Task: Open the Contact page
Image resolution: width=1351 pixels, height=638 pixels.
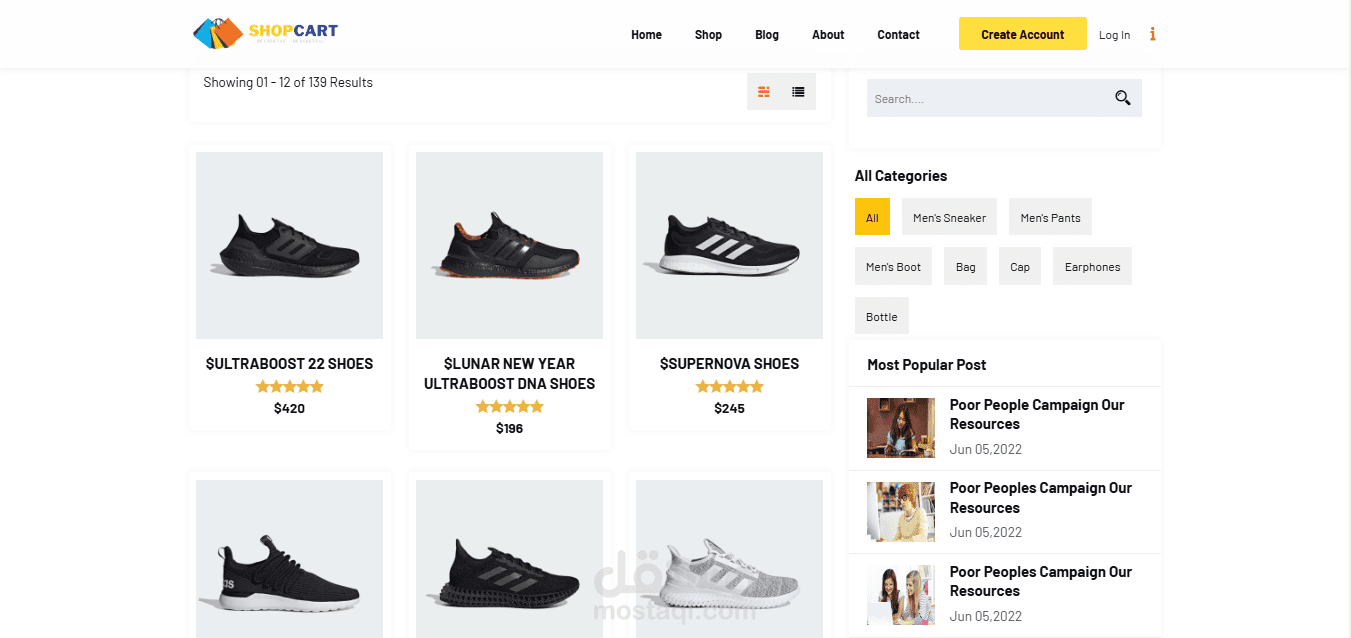Action: [898, 35]
